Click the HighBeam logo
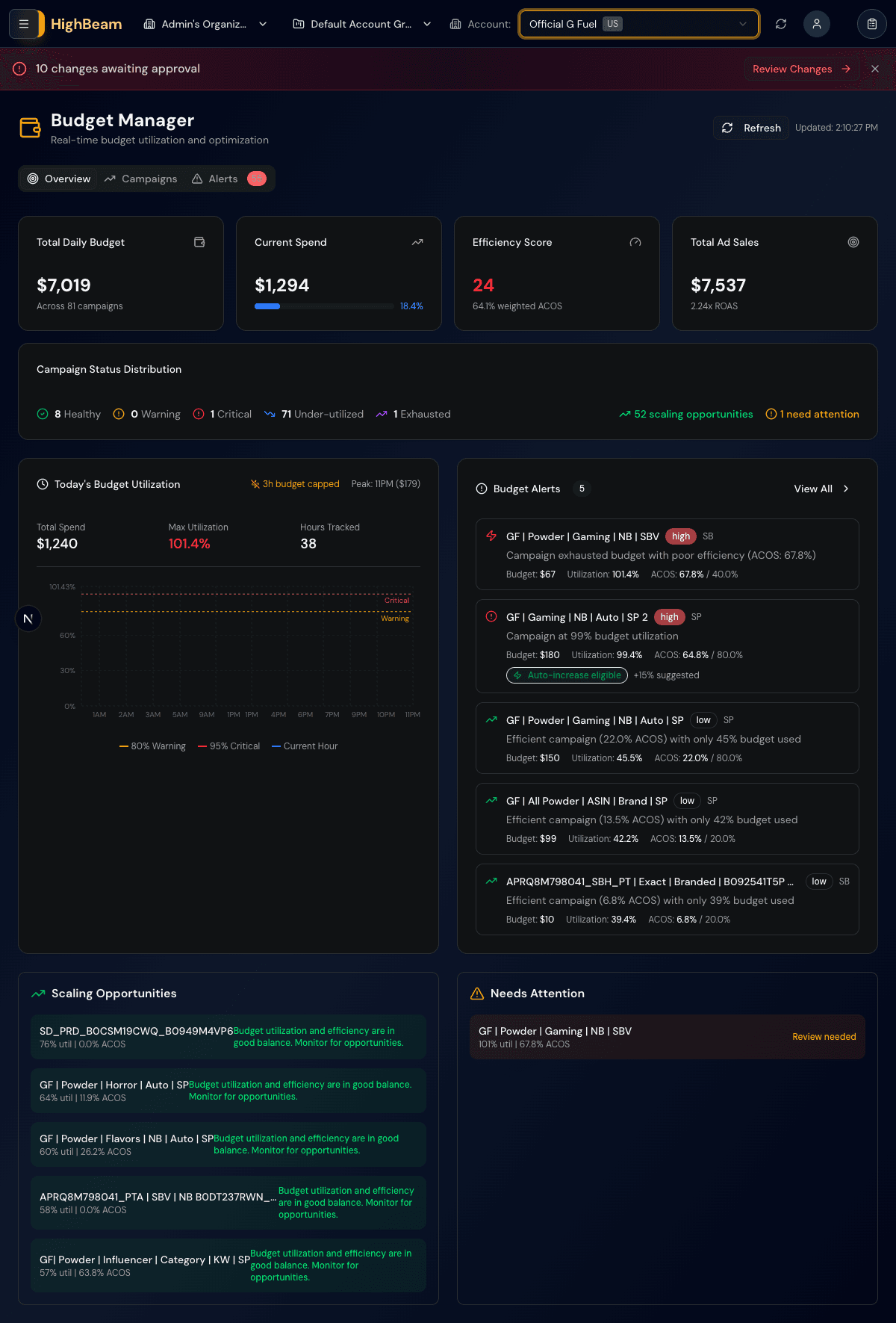The width and height of the screenshot is (896, 1323). [86, 24]
